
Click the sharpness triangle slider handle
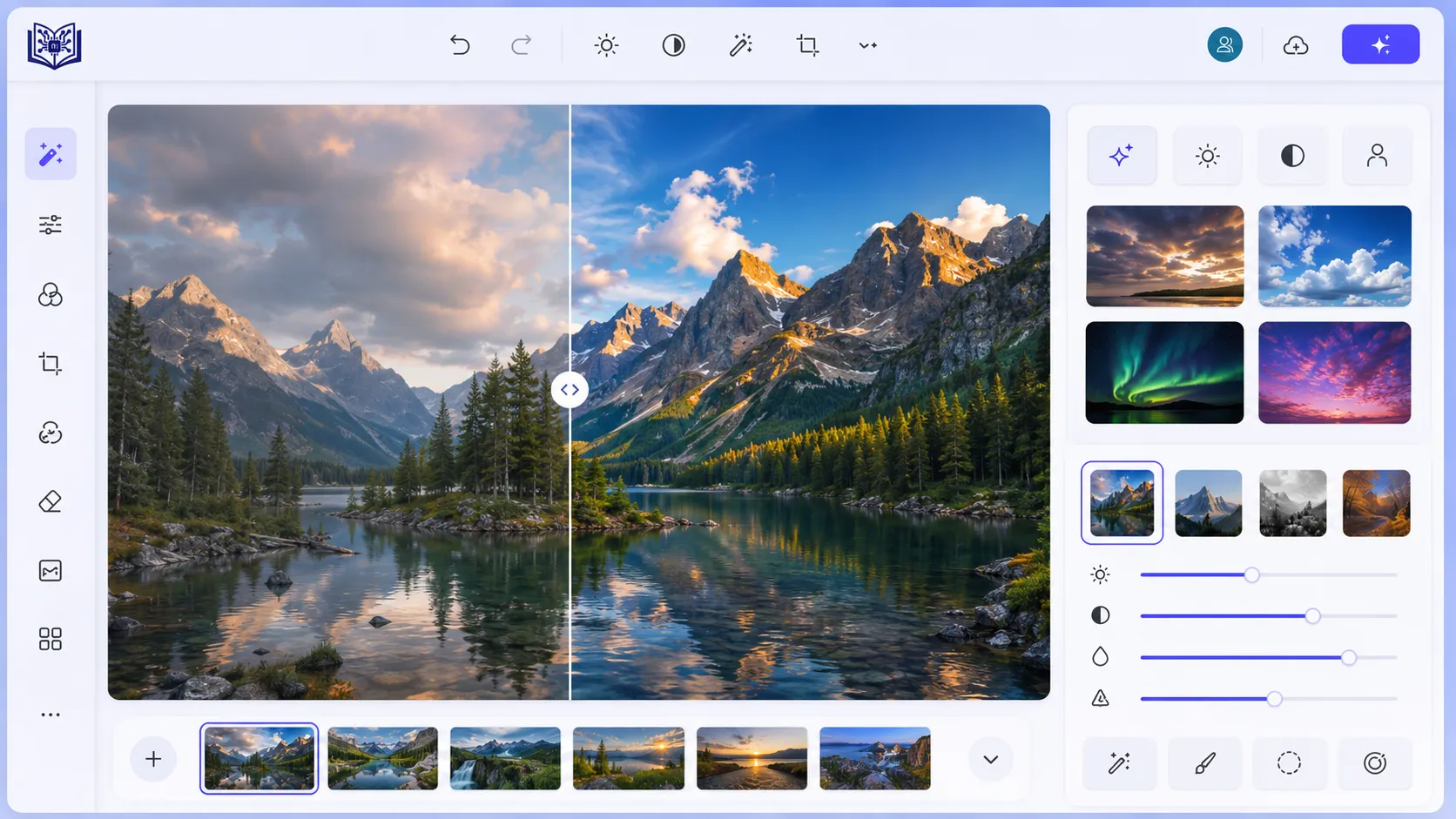[1274, 699]
